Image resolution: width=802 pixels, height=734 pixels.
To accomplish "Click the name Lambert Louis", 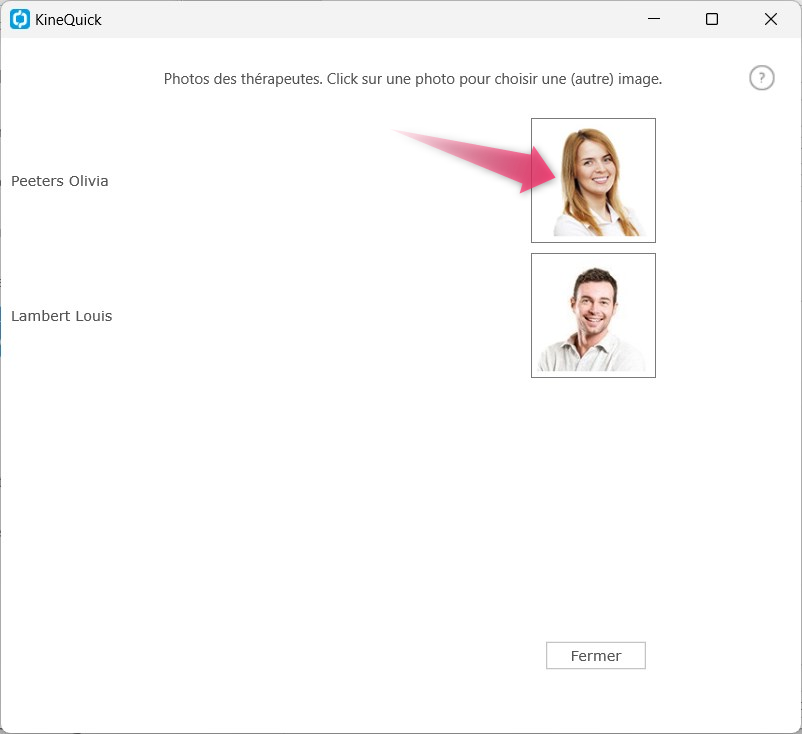I will (61, 316).
